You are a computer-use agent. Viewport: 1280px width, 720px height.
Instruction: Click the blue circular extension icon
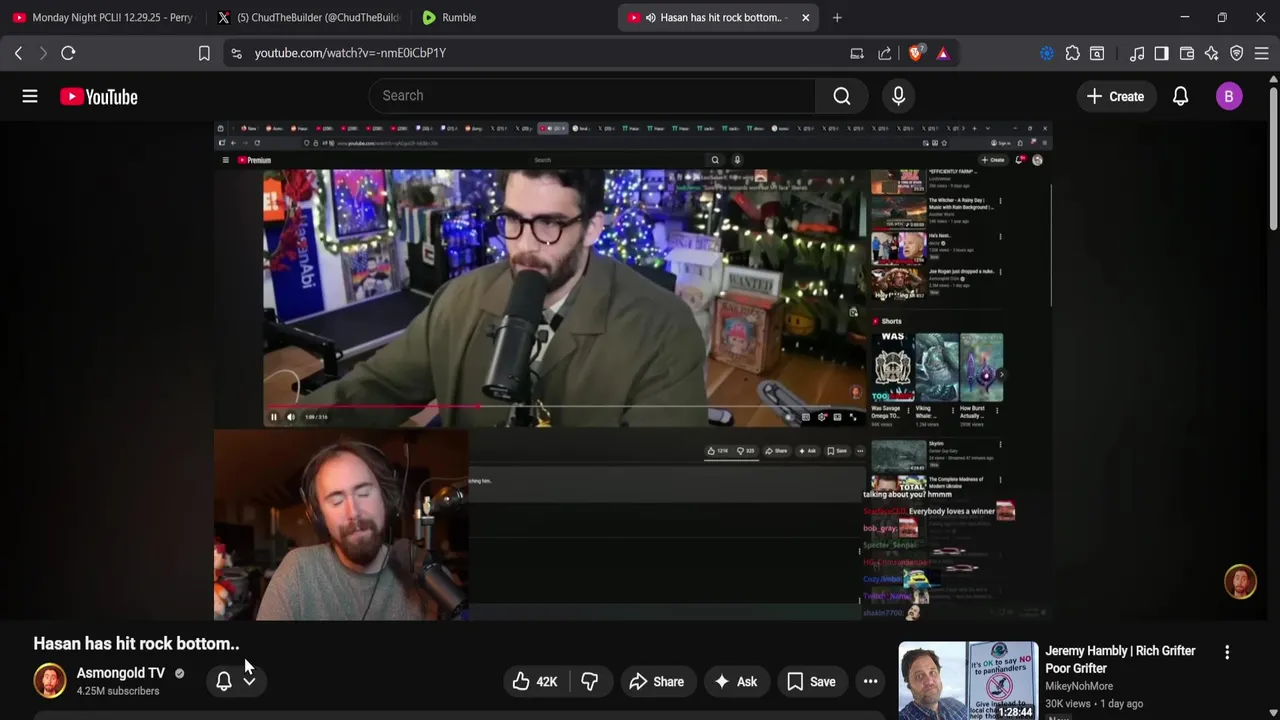1047,53
